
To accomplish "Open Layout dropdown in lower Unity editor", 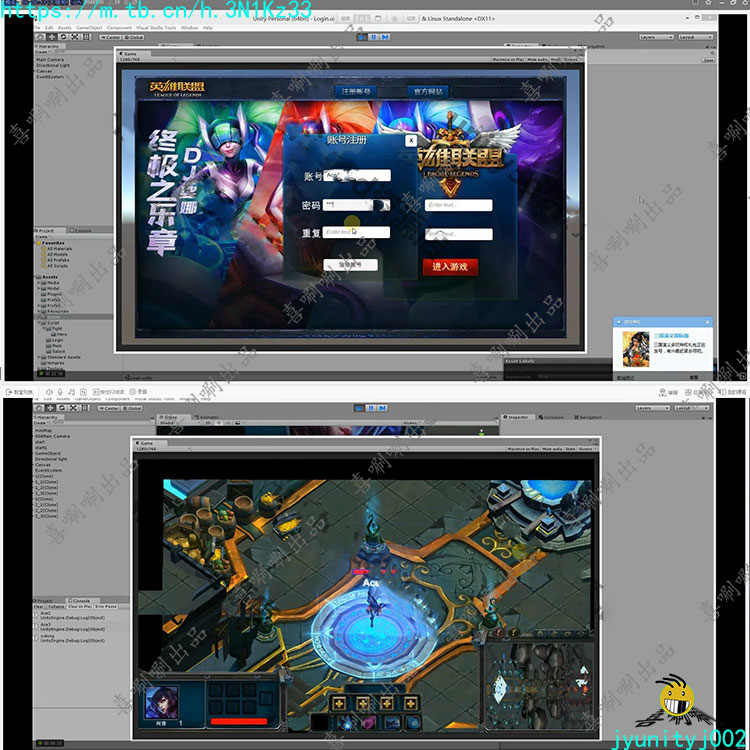I will click(692, 408).
